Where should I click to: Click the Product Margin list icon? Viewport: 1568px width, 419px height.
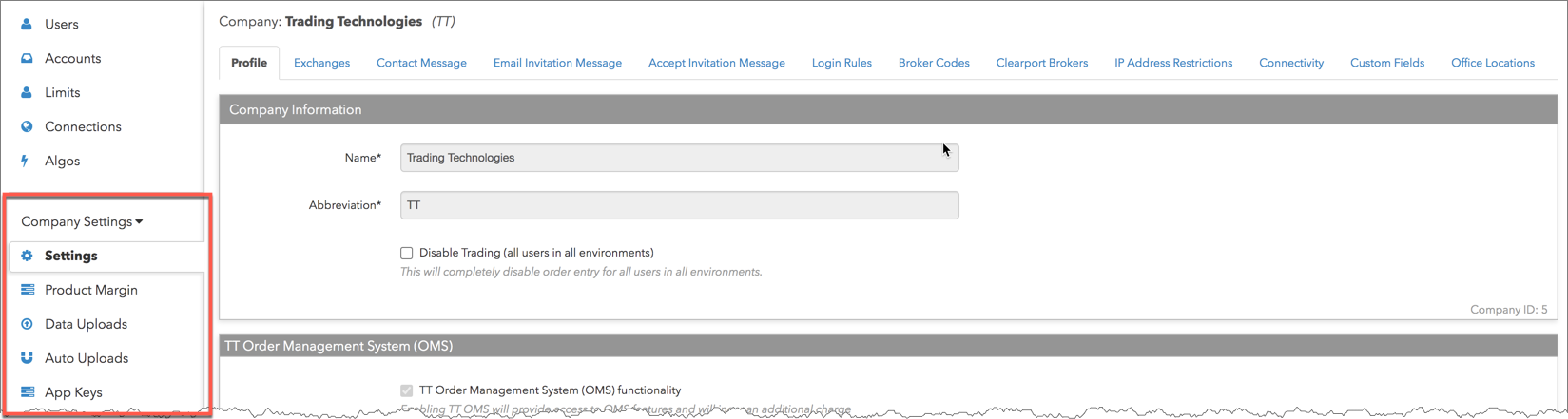[x=28, y=290]
